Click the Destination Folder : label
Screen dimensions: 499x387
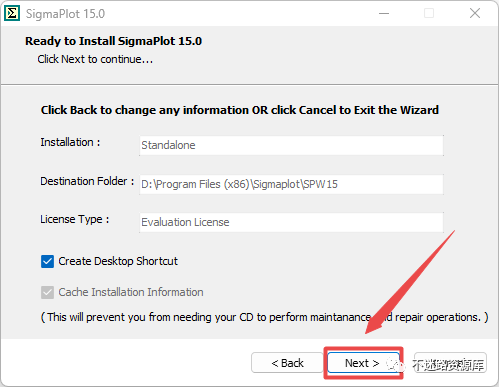(x=87, y=181)
